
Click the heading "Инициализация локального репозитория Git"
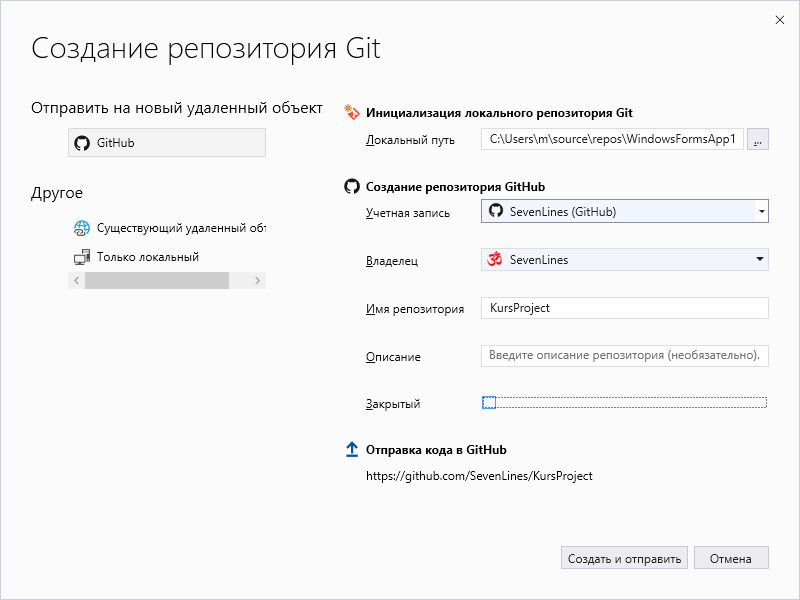coord(499,113)
